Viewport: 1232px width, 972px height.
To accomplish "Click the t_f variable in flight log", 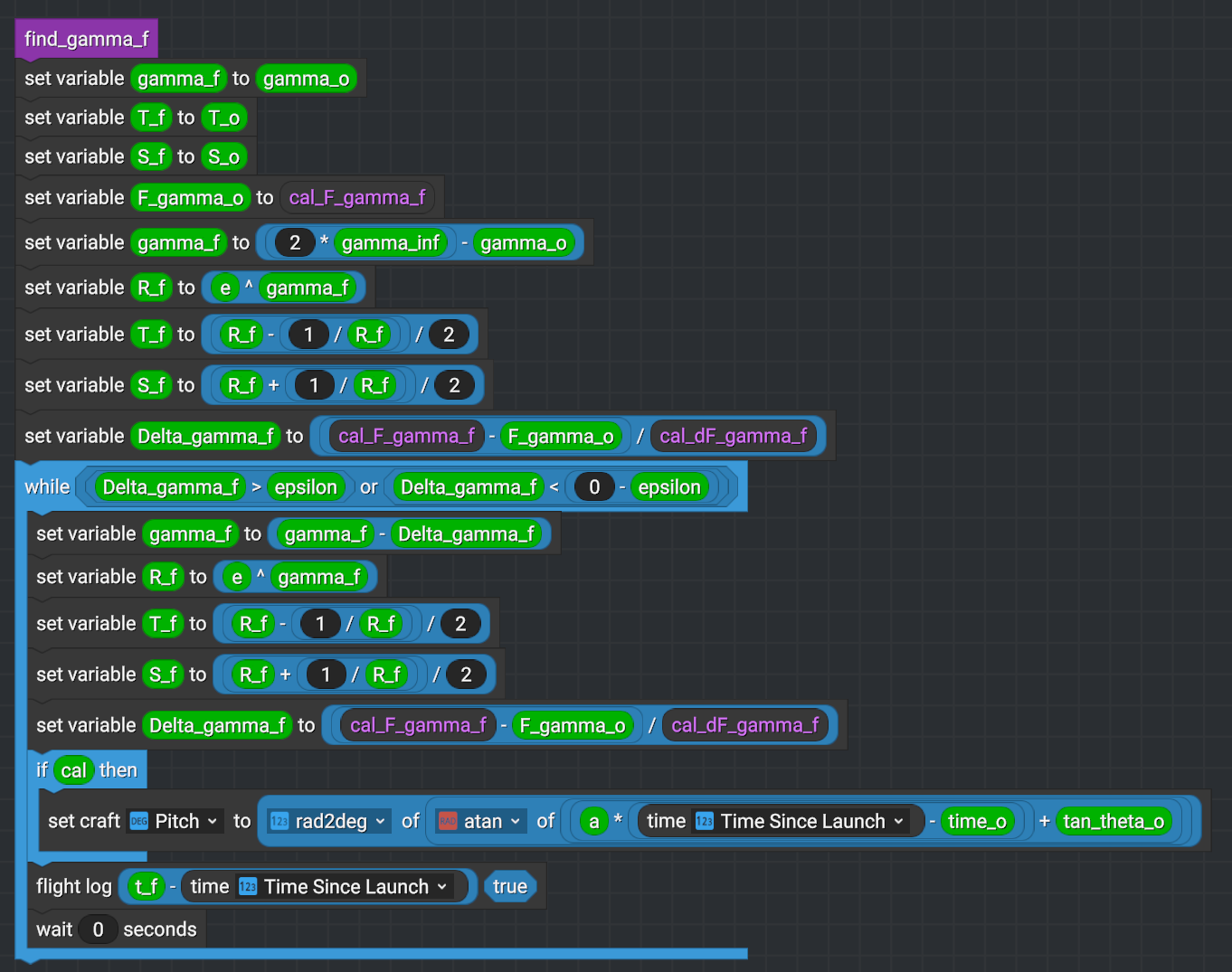I will [146, 886].
